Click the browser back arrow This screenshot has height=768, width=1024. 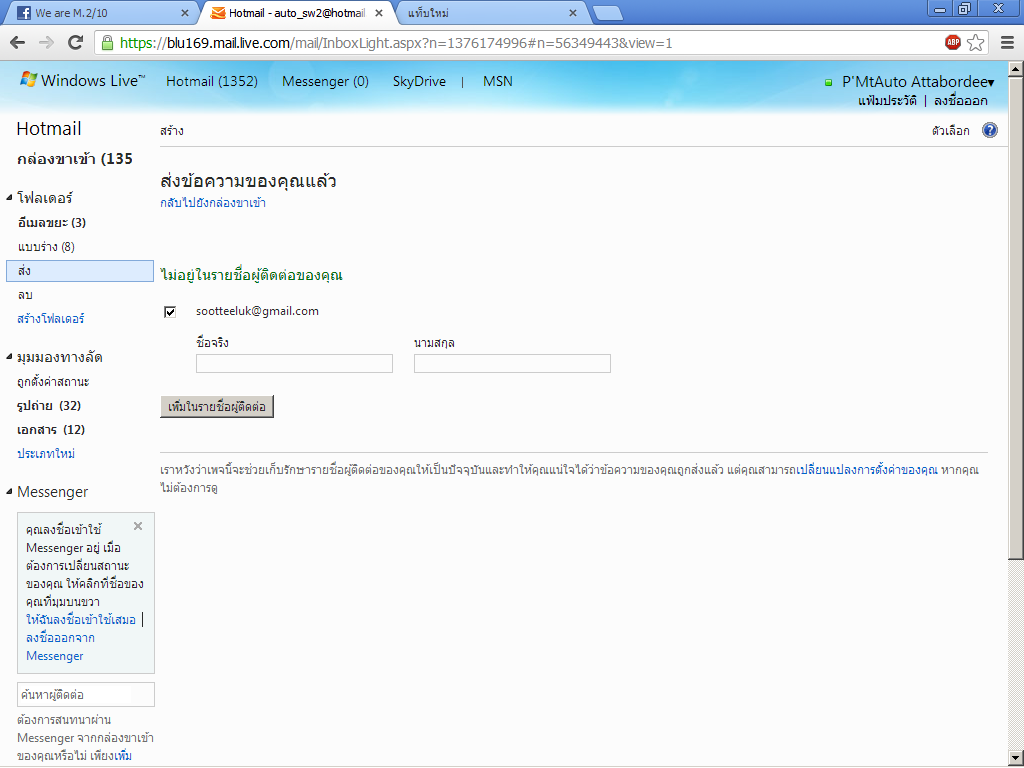click(18, 43)
